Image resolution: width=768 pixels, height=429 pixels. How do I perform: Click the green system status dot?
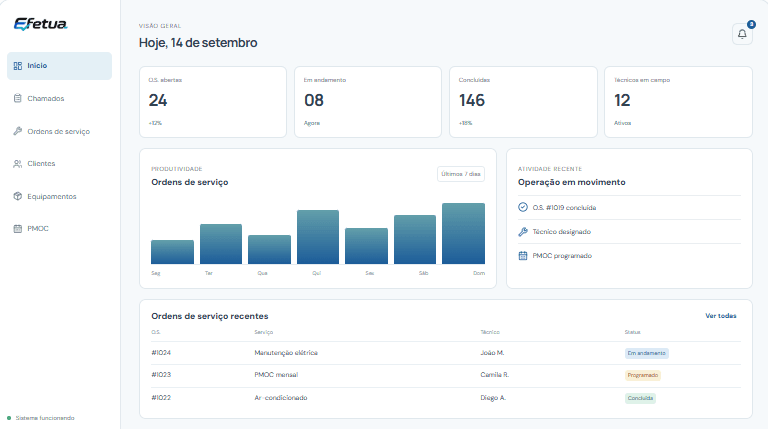point(9,418)
